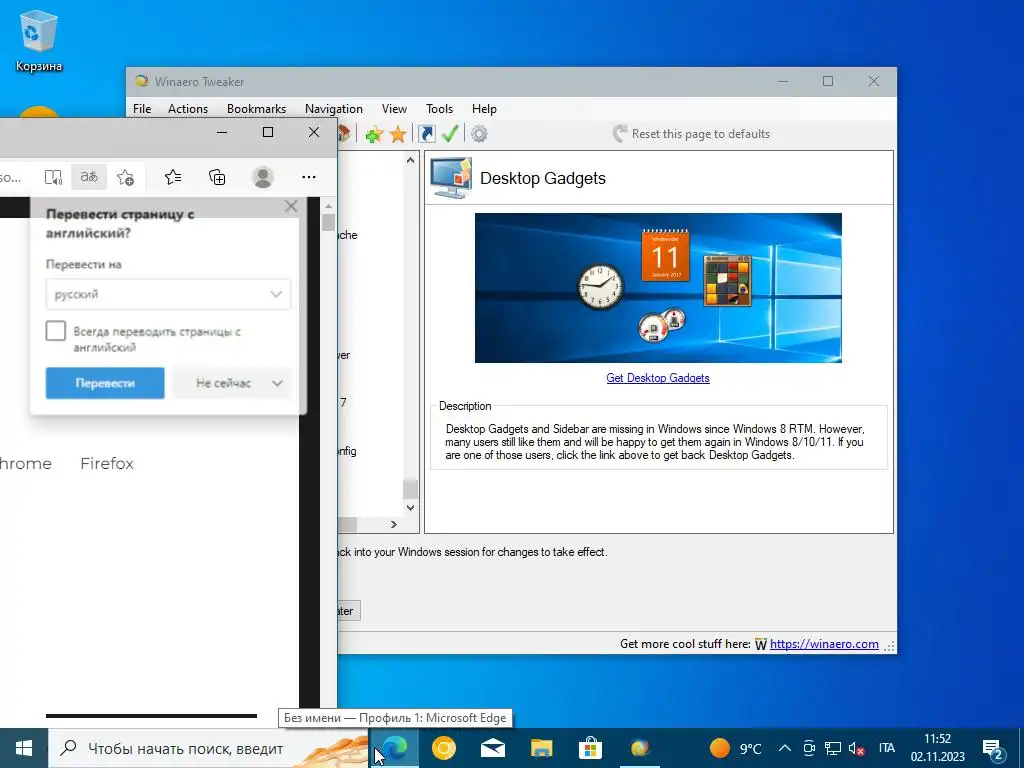
Task: Click the add bookmark icon in Winaero toolbar
Action: pyautogui.click(x=374, y=135)
